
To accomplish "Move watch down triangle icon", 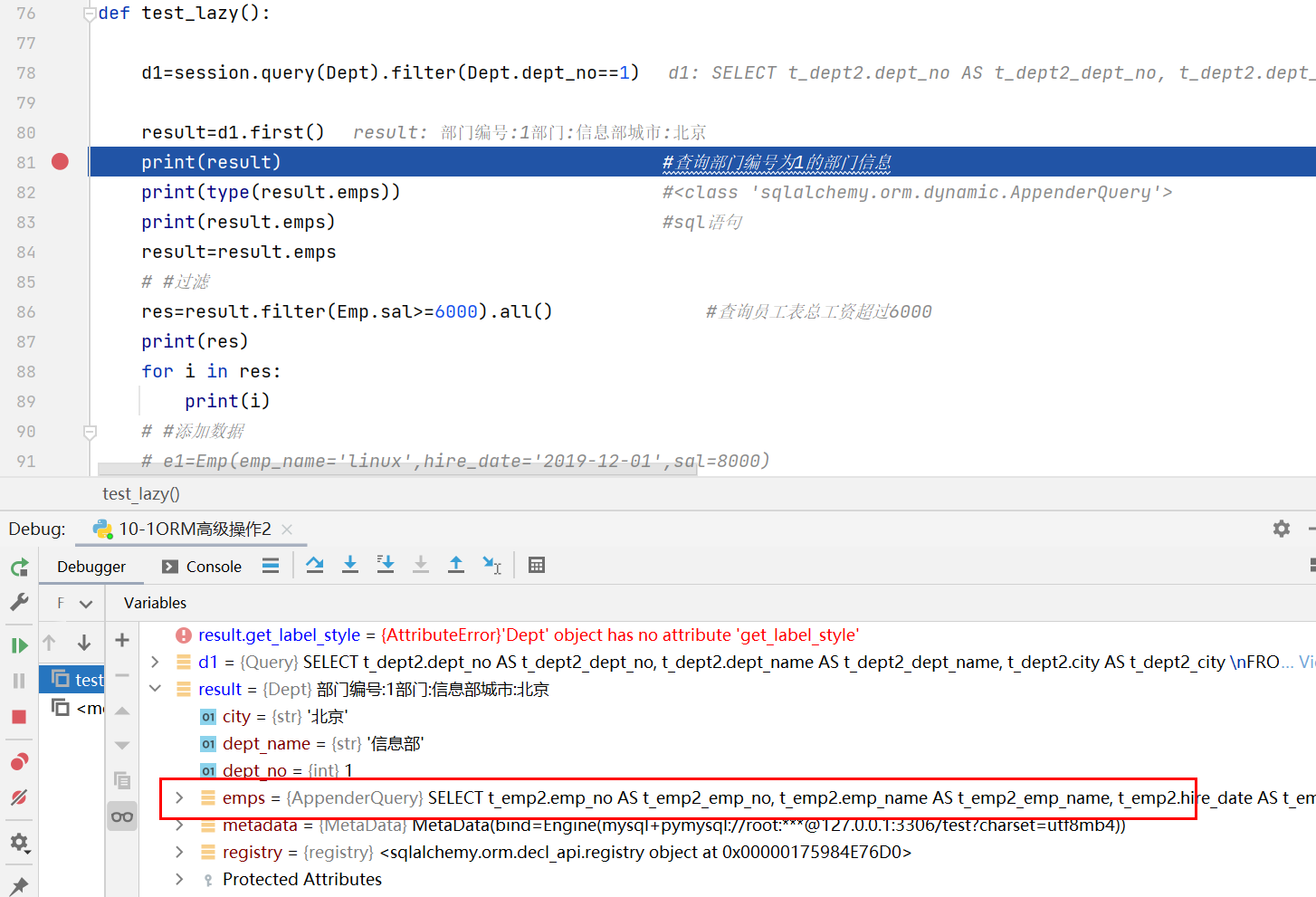I will [x=122, y=745].
